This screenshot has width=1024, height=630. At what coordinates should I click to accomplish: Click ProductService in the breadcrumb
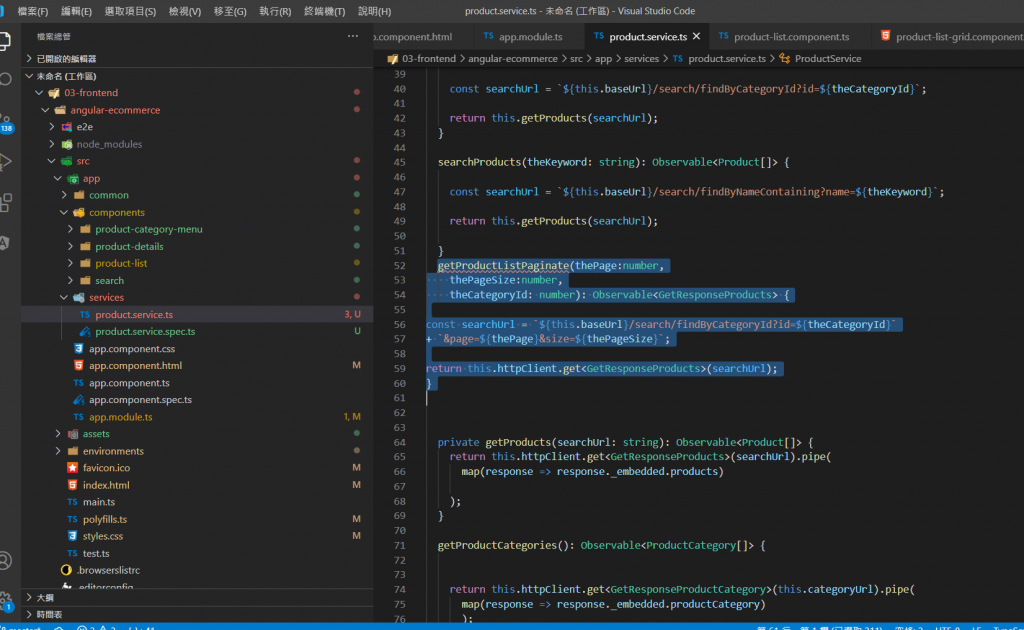pos(827,59)
